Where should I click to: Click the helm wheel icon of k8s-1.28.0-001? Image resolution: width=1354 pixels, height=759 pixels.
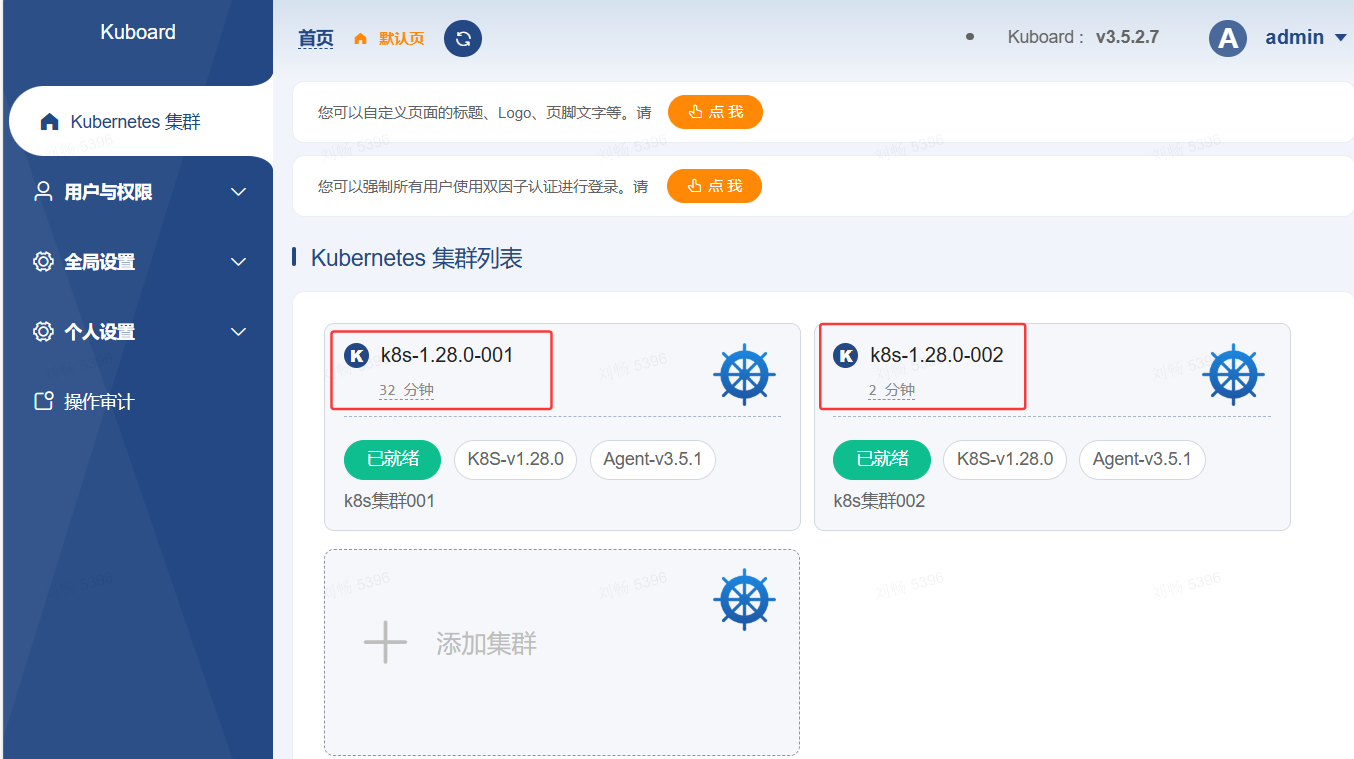pyautogui.click(x=744, y=374)
